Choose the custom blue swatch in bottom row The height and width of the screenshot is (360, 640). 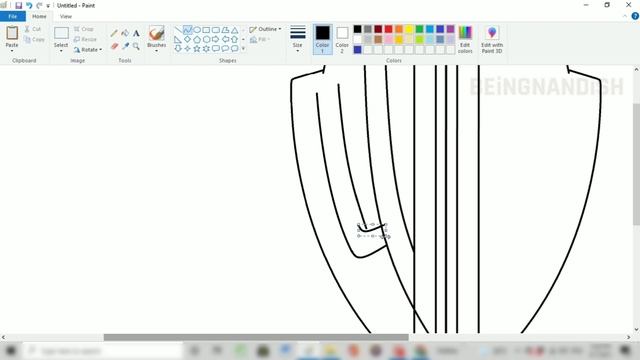point(358,49)
